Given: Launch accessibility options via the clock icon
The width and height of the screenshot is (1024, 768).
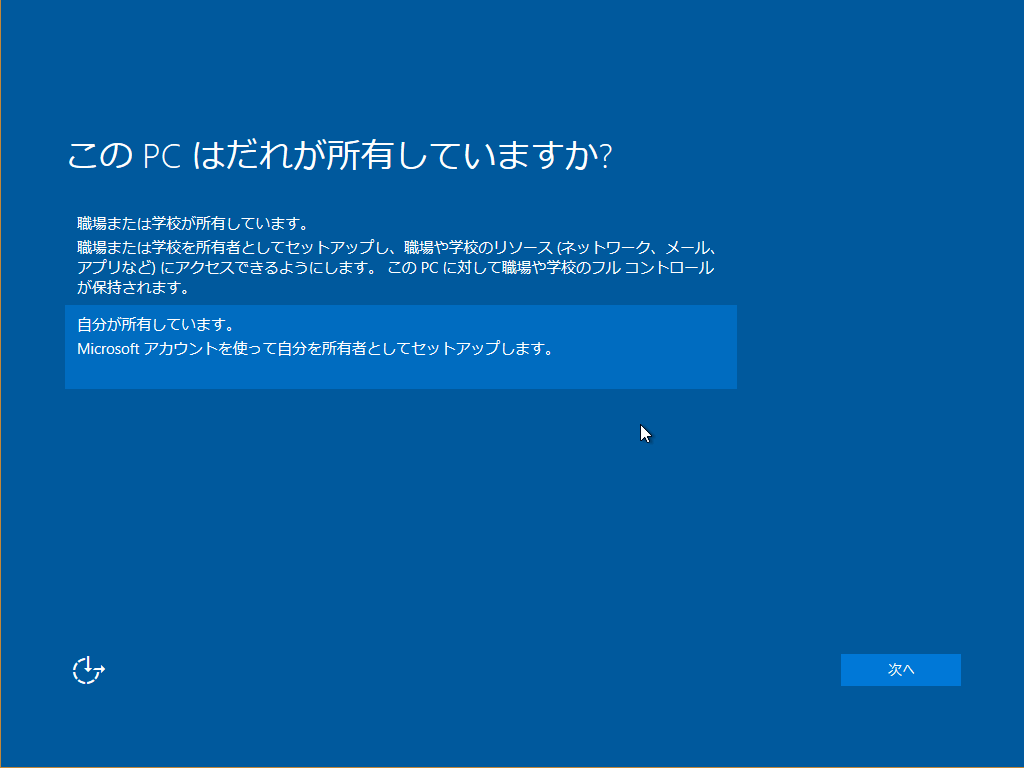Looking at the screenshot, I should point(87,670).
